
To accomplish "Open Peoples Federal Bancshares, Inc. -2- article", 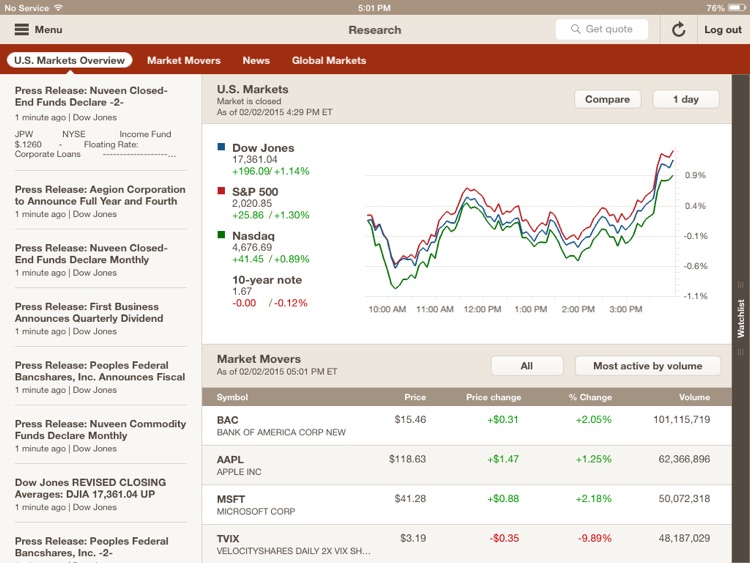I will coord(100,549).
